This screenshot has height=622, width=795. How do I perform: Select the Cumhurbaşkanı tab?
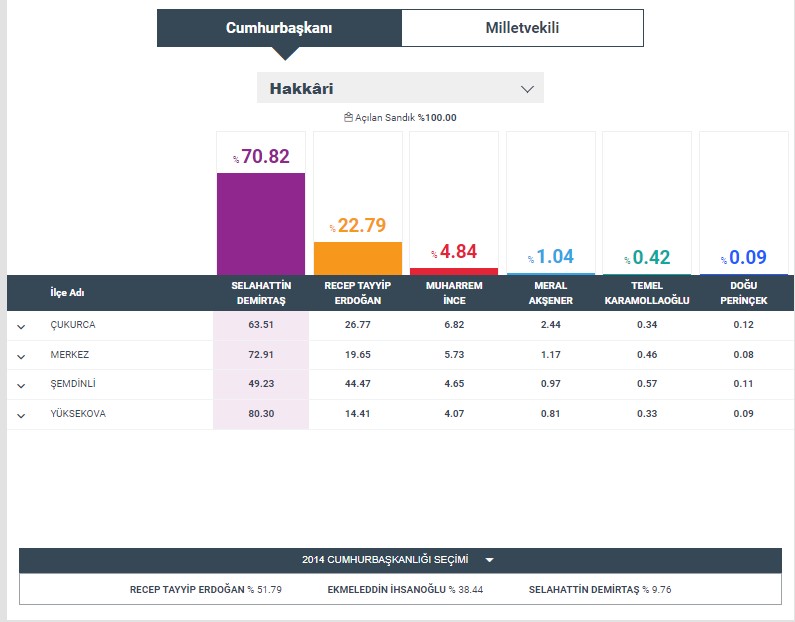(x=279, y=28)
